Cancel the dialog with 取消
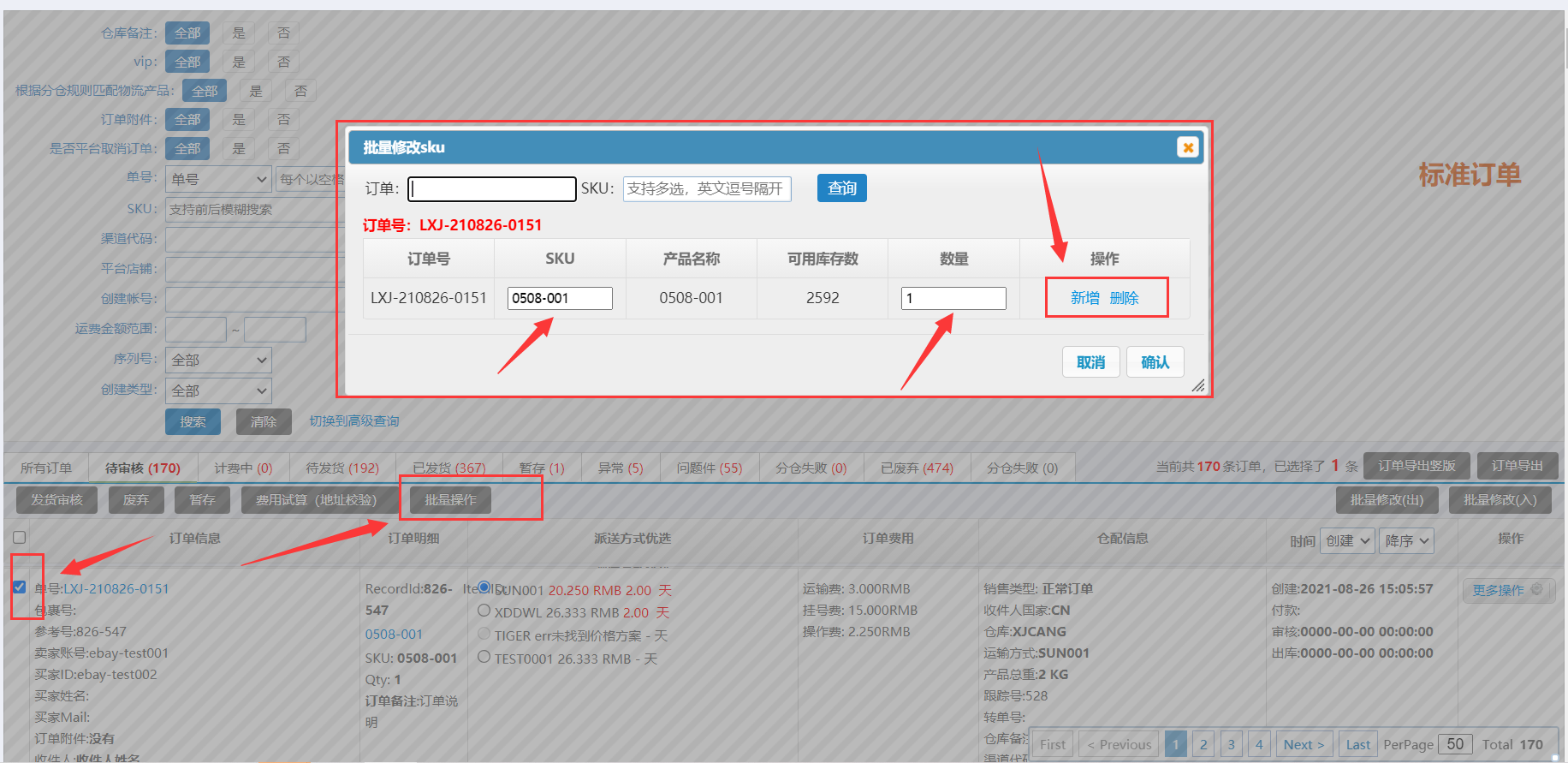Screen dimensions: 1568x763 (1090, 362)
